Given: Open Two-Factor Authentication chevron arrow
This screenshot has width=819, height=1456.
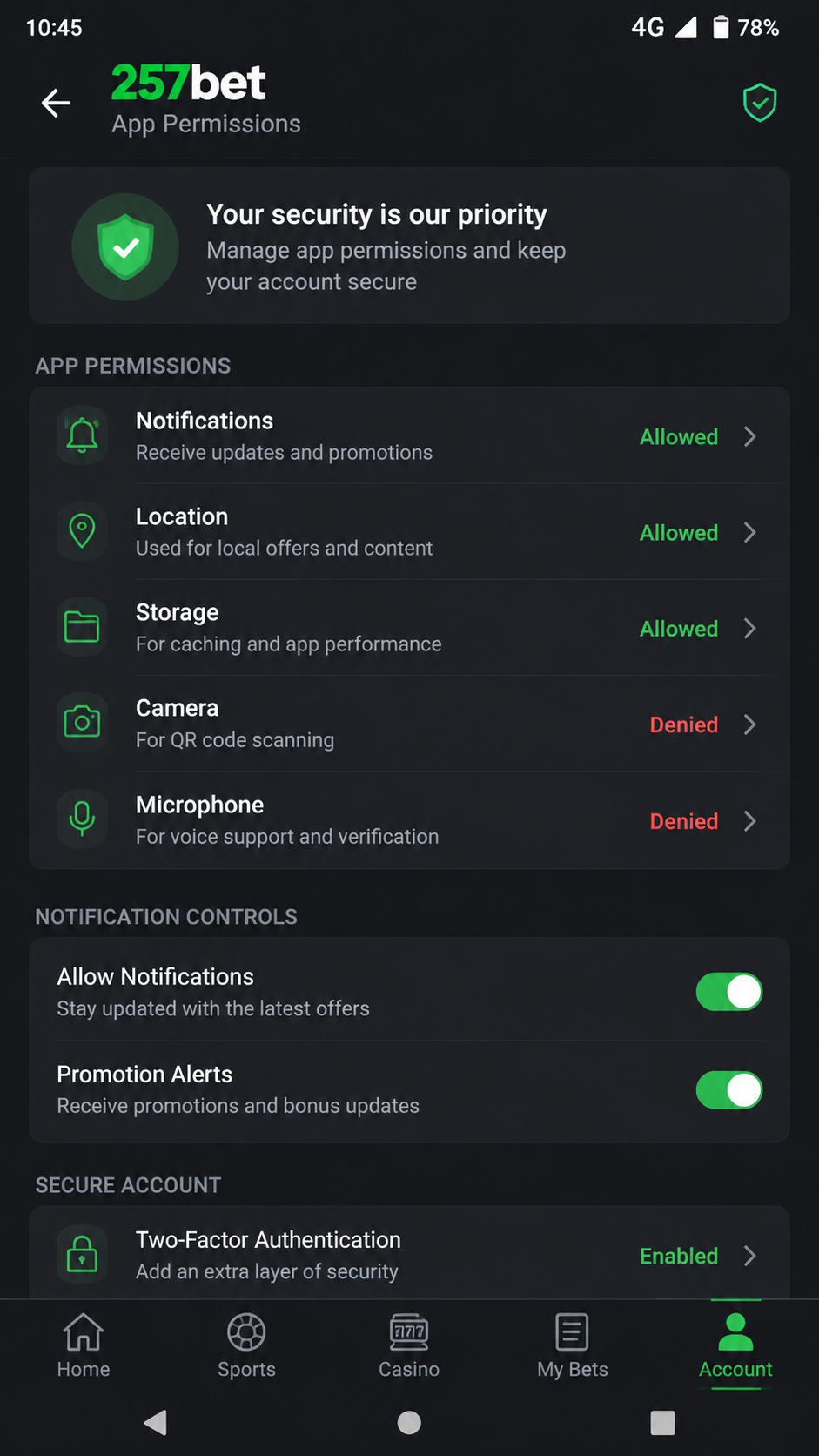Looking at the screenshot, I should click(750, 1256).
